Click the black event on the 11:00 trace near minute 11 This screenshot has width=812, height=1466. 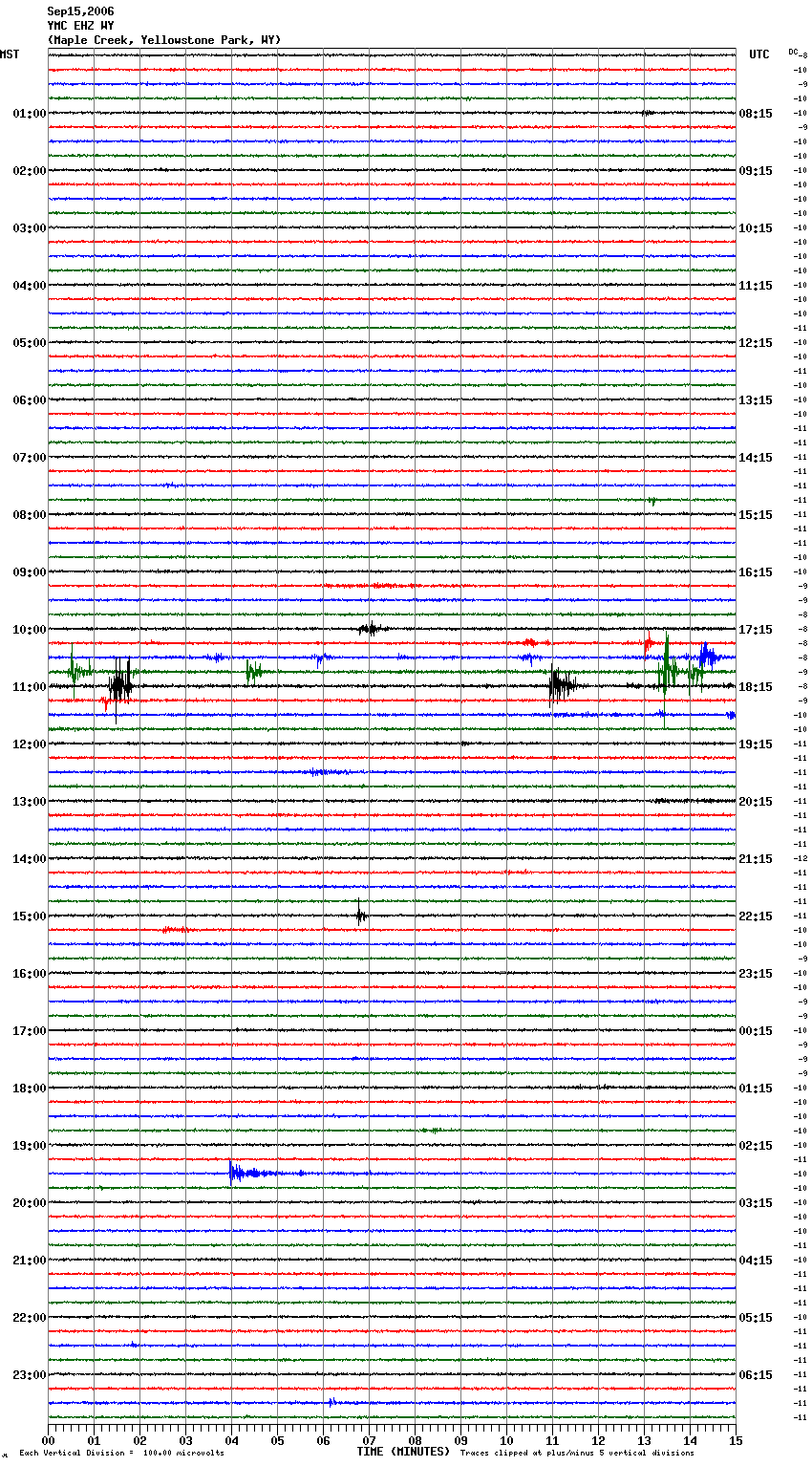pos(562,684)
